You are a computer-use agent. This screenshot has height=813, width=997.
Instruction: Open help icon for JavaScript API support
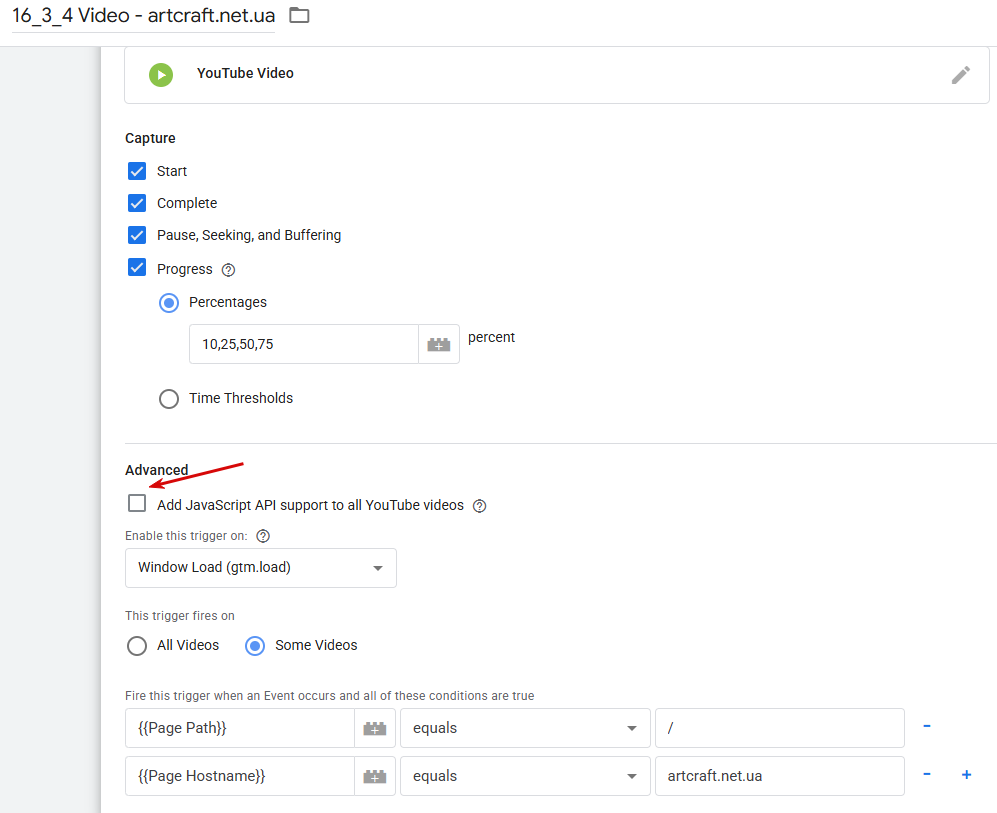[x=480, y=506]
